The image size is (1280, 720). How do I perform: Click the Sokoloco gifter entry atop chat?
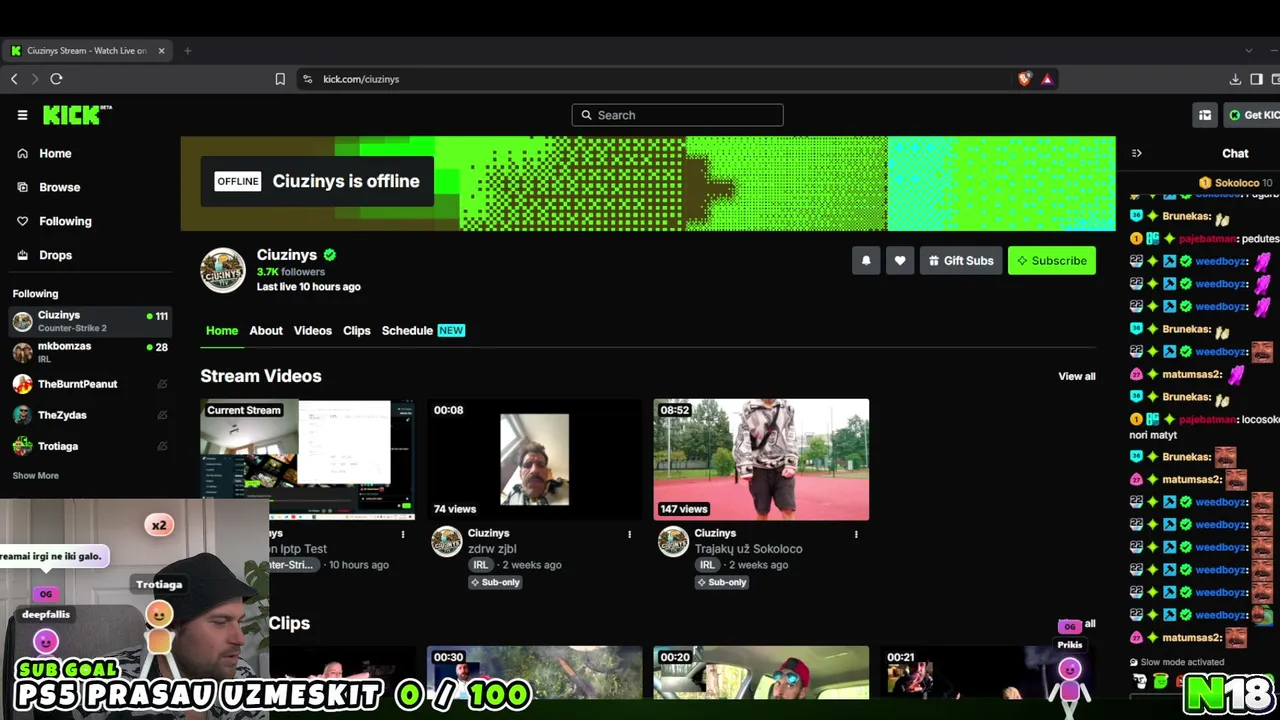coord(1236,183)
